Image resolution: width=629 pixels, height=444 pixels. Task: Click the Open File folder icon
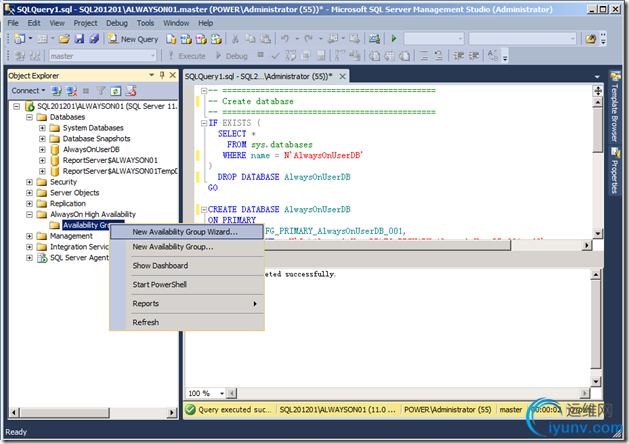click(x=64, y=39)
